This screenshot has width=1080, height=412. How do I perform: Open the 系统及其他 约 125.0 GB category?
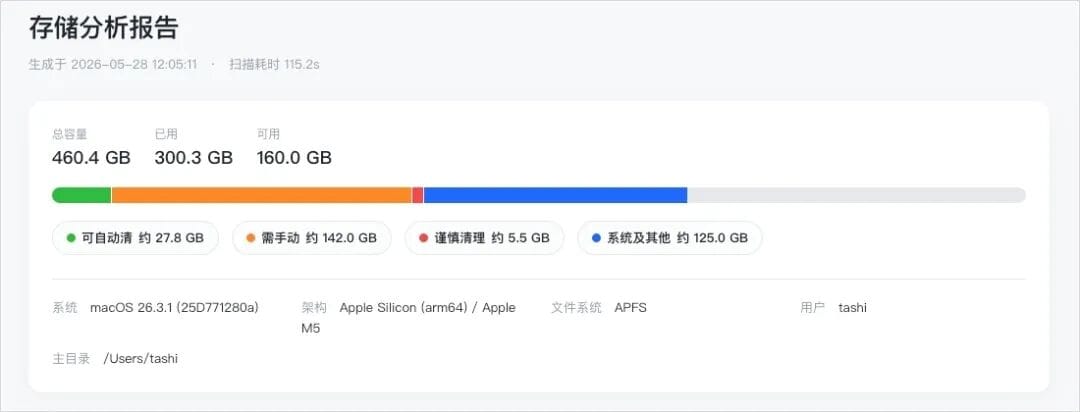(x=669, y=238)
